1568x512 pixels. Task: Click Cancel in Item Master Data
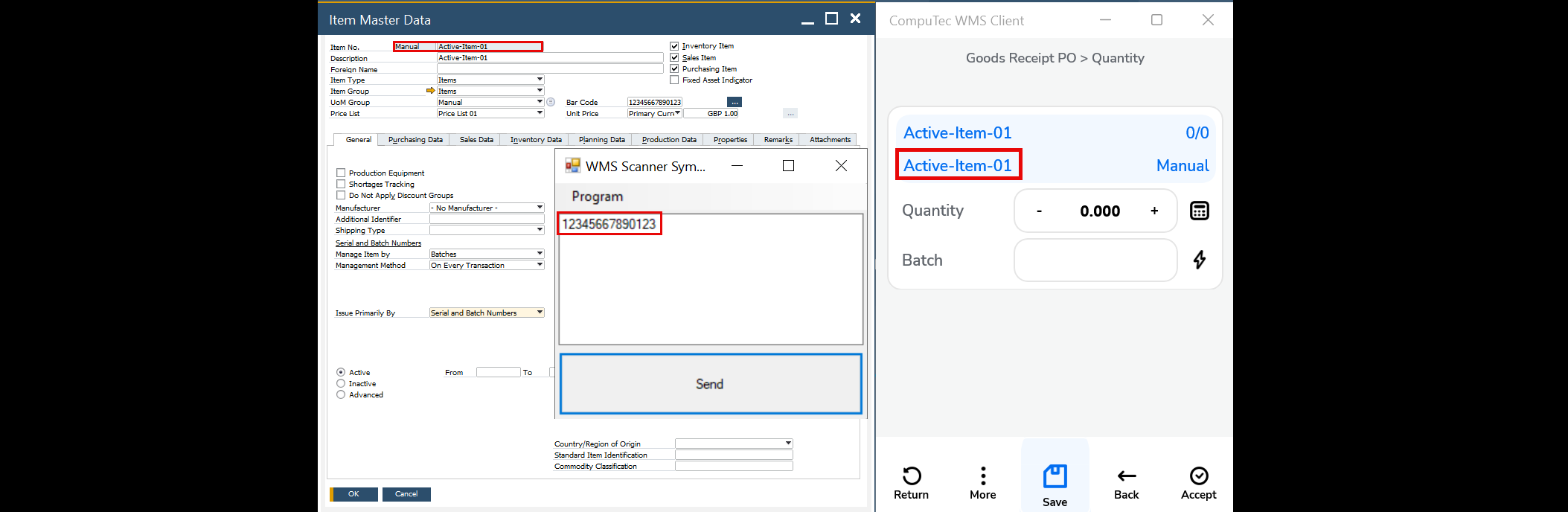[x=406, y=494]
